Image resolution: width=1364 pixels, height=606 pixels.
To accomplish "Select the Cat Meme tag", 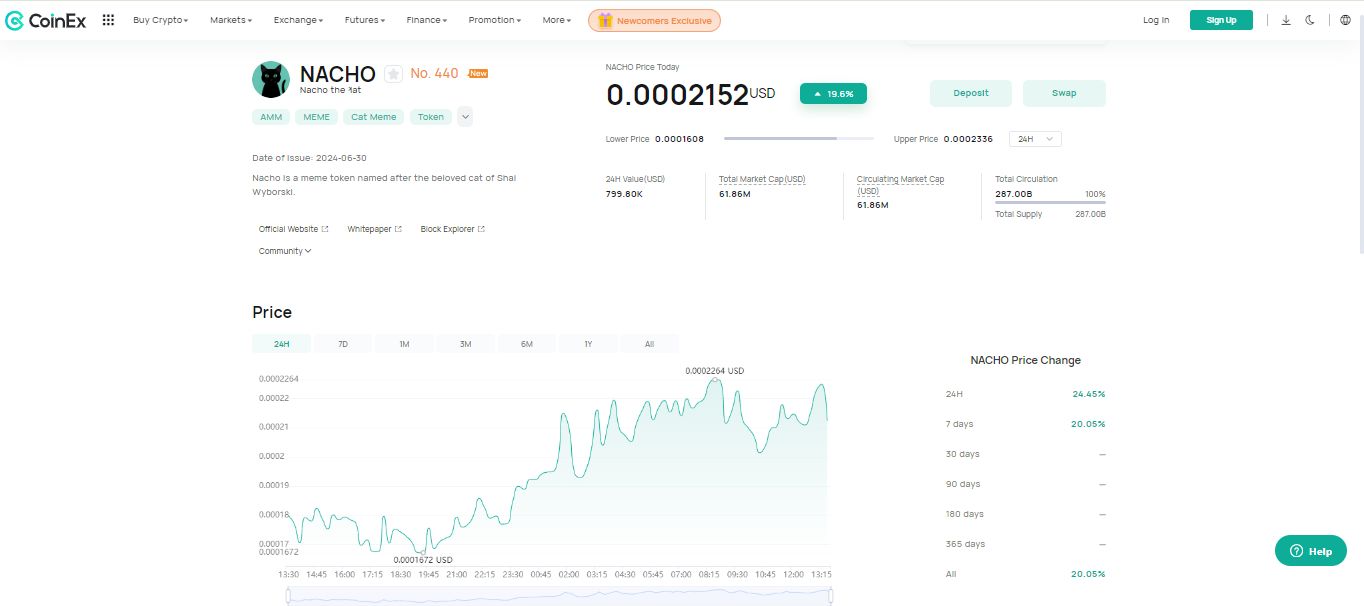I will pos(374,117).
